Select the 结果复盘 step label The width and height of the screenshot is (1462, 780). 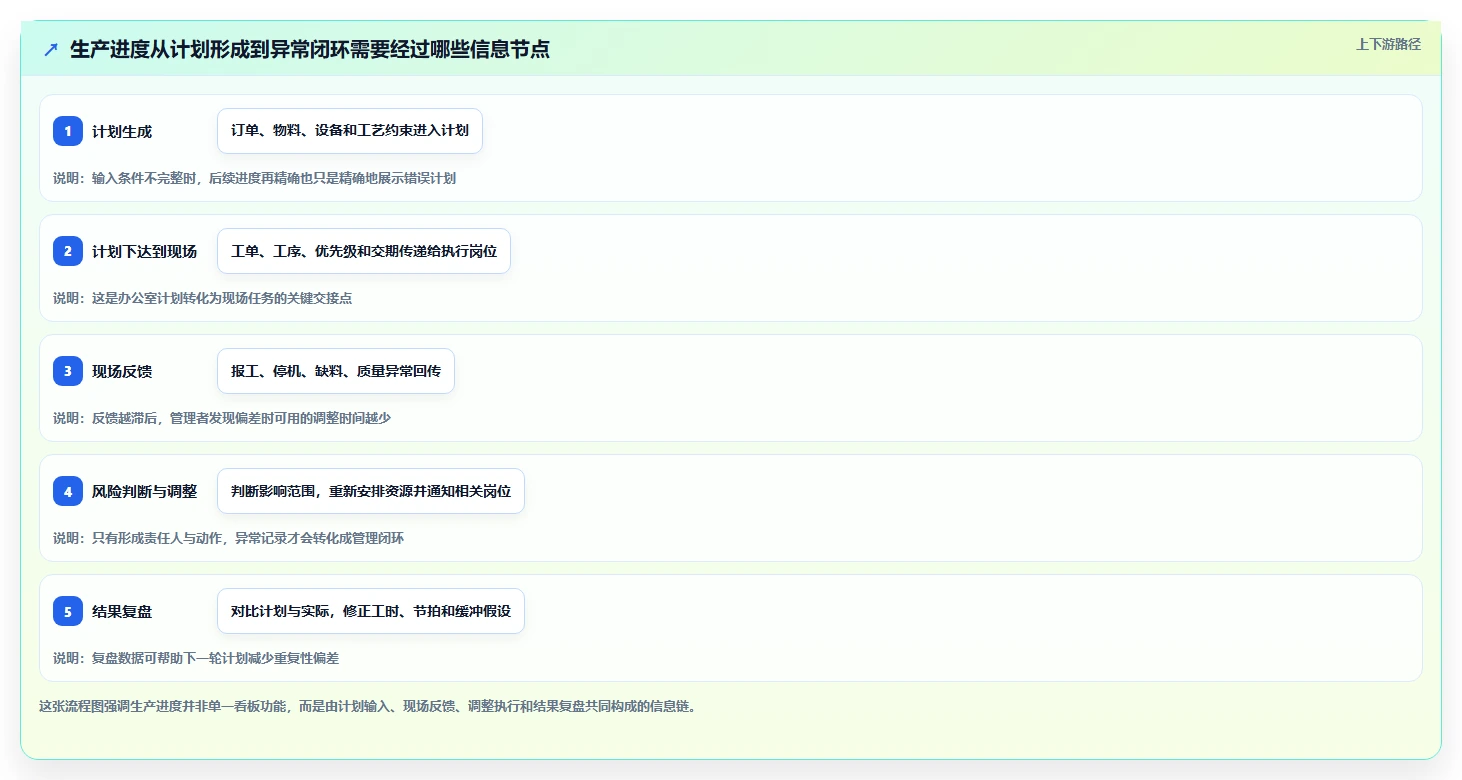pos(122,612)
